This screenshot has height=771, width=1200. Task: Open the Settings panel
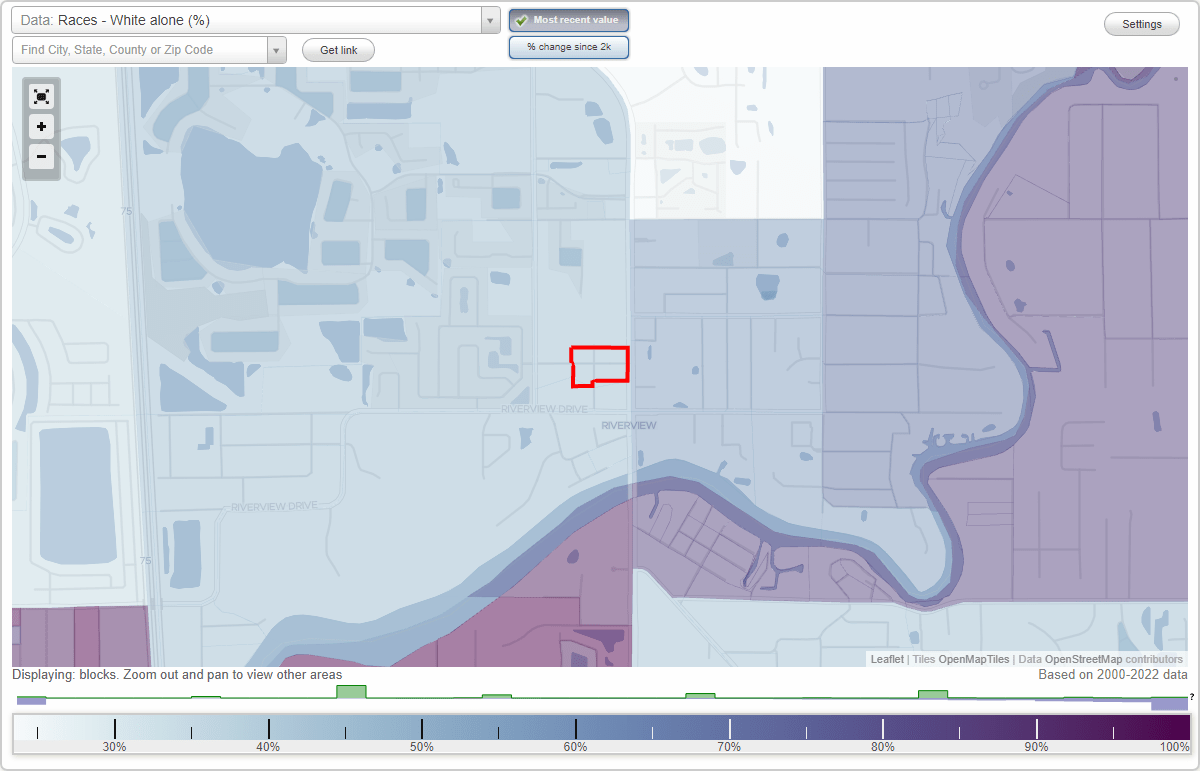1141,23
